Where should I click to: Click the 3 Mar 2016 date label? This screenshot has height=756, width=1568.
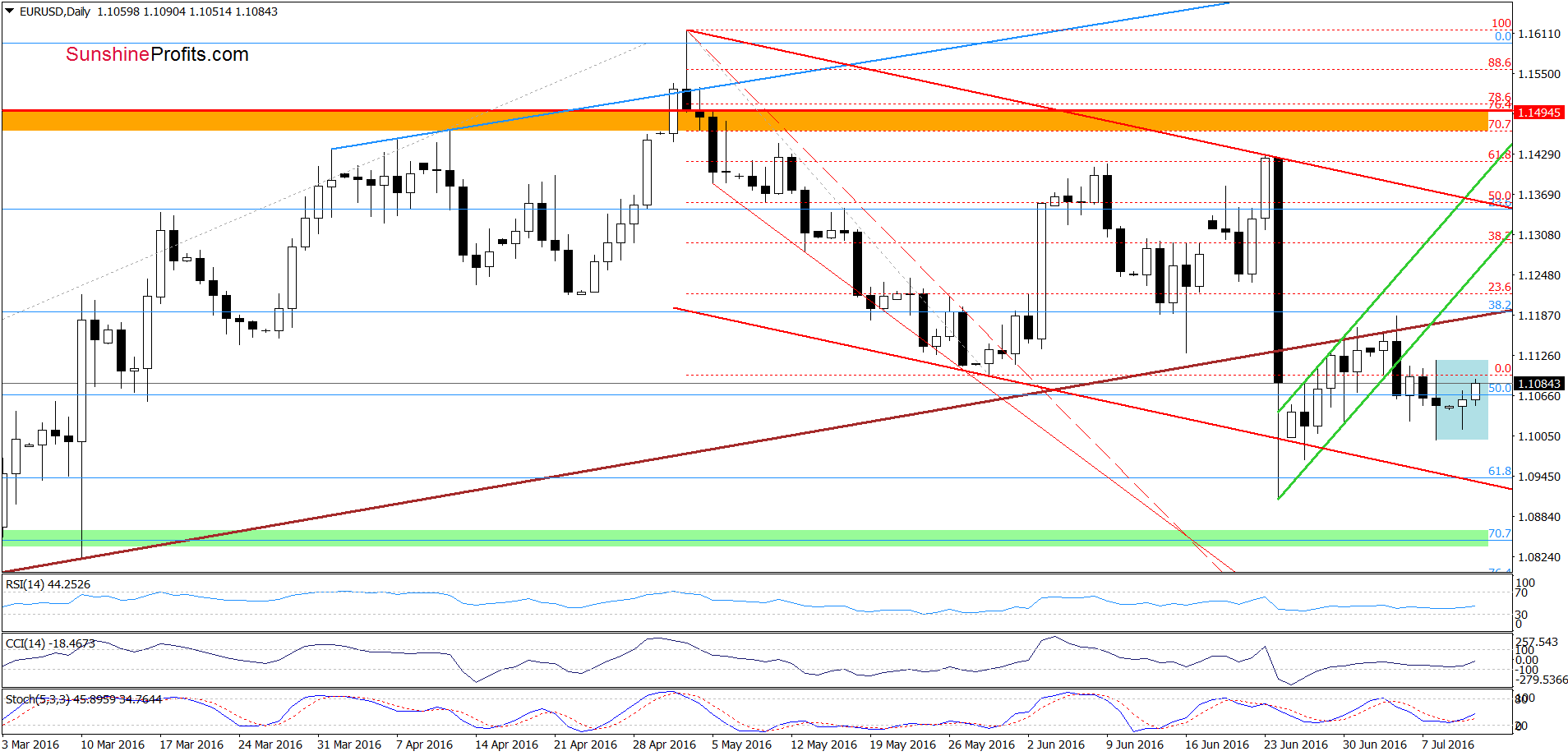[30, 744]
